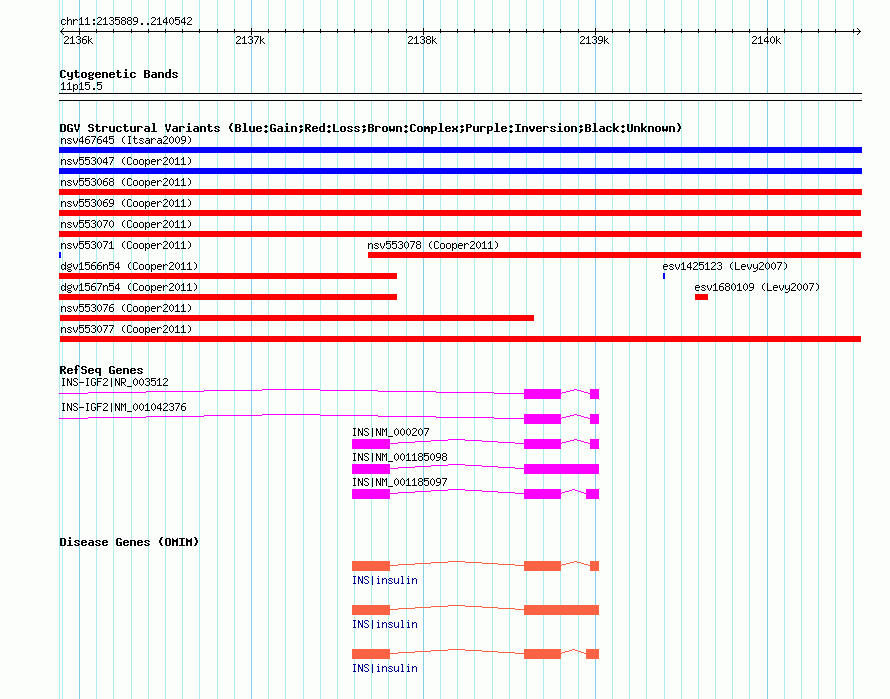Open the INS-IGF2|NR_003512 transcript label
The height and width of the screenshot is (699, 890).
[x=115, y=382]
